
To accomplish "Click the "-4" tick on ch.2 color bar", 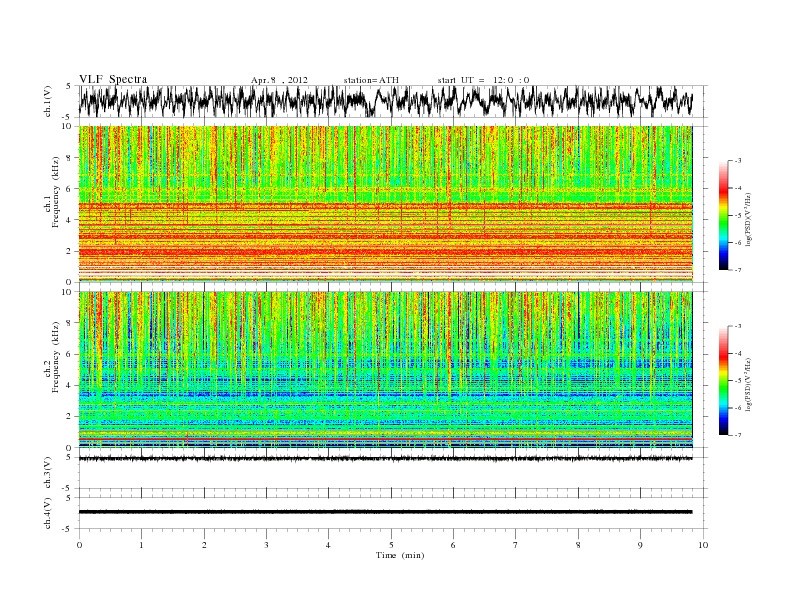I will click(x=738, y=353).
